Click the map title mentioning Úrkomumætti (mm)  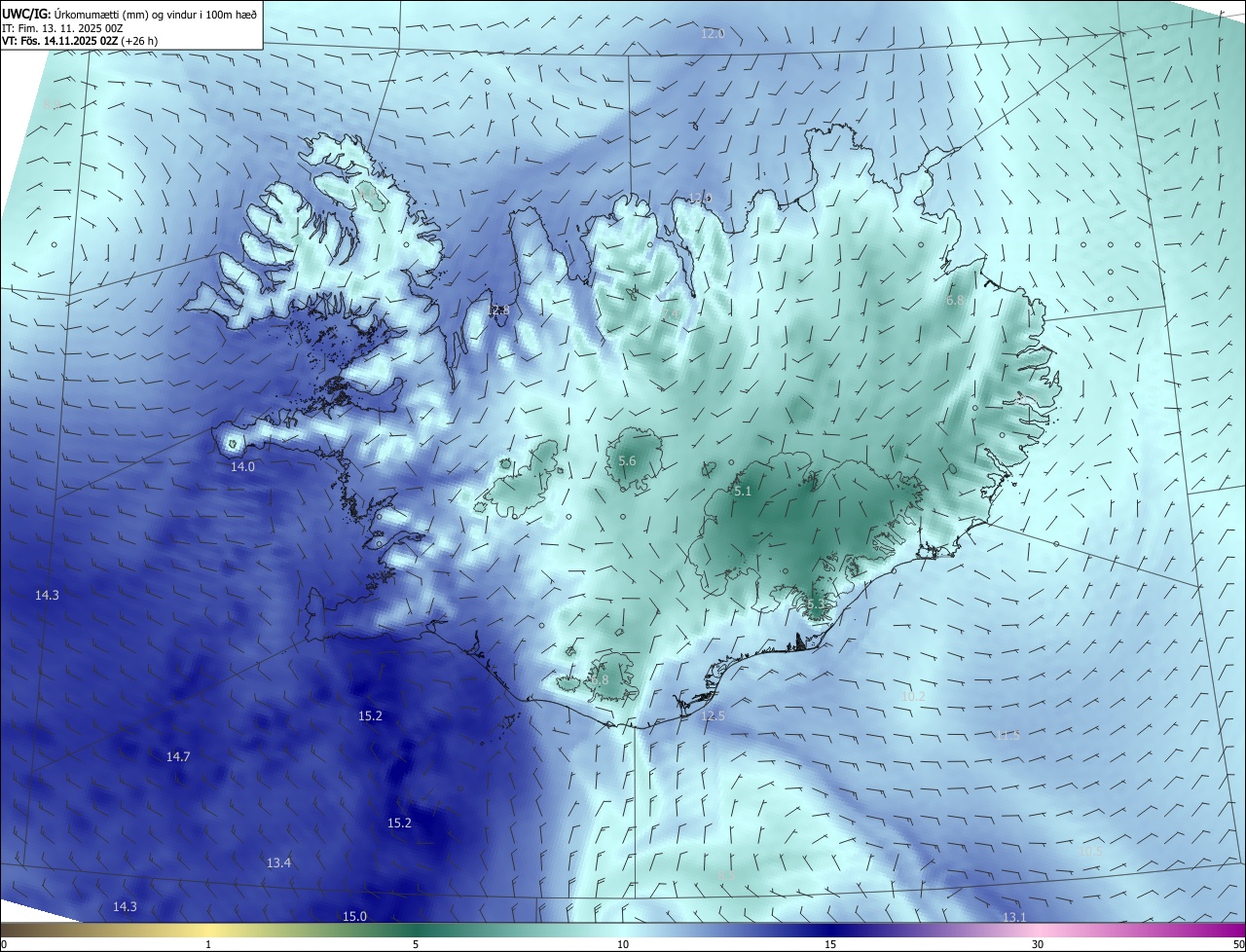tap(129, 13)
